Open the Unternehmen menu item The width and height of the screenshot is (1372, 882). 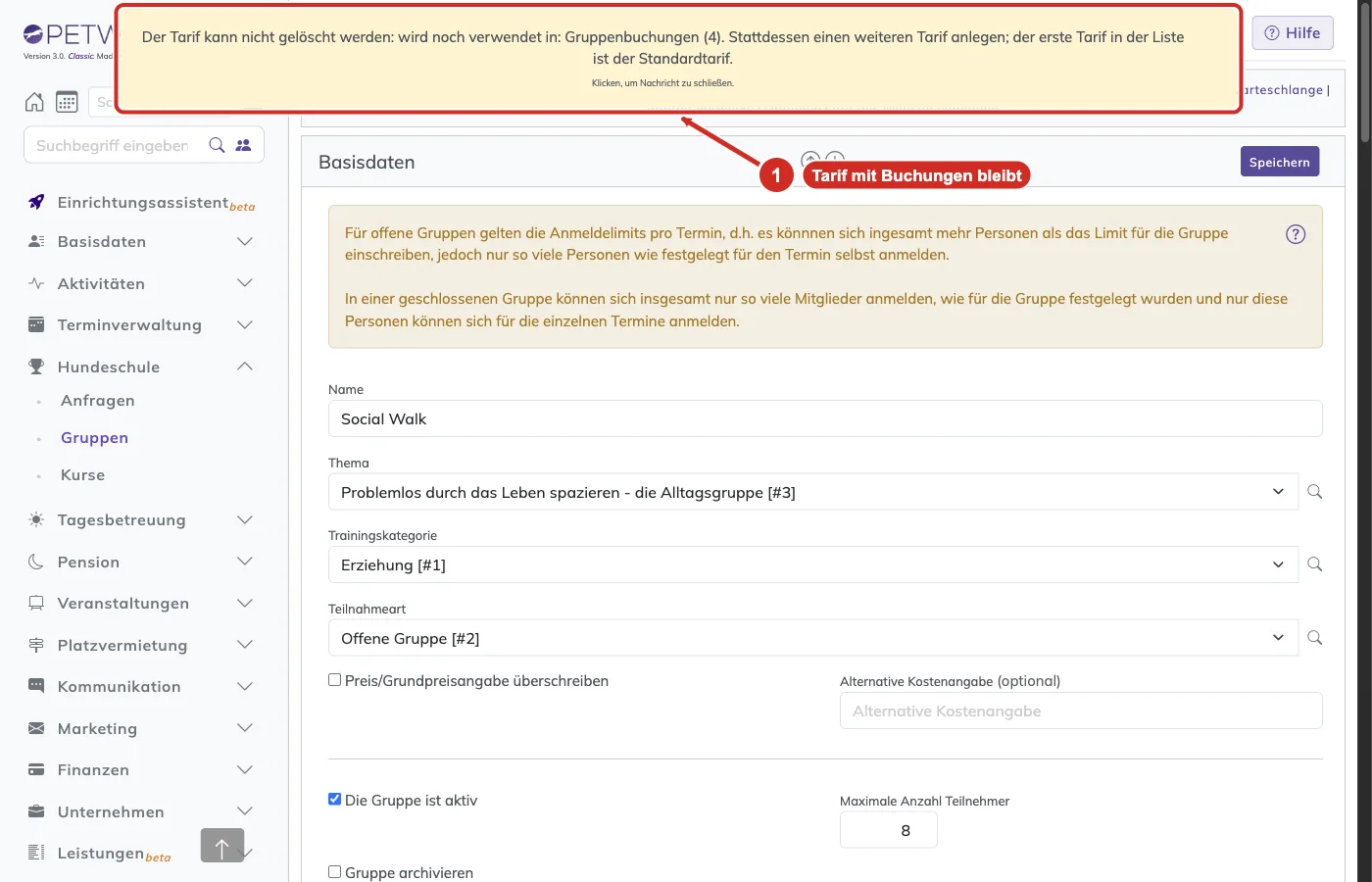point(141,811)
